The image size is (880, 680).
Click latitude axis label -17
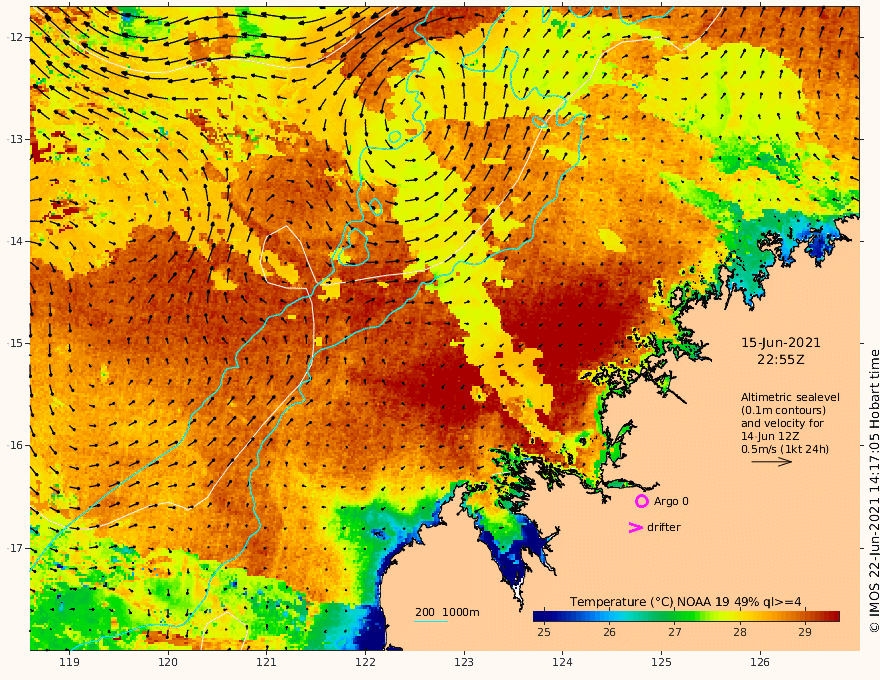16,548
